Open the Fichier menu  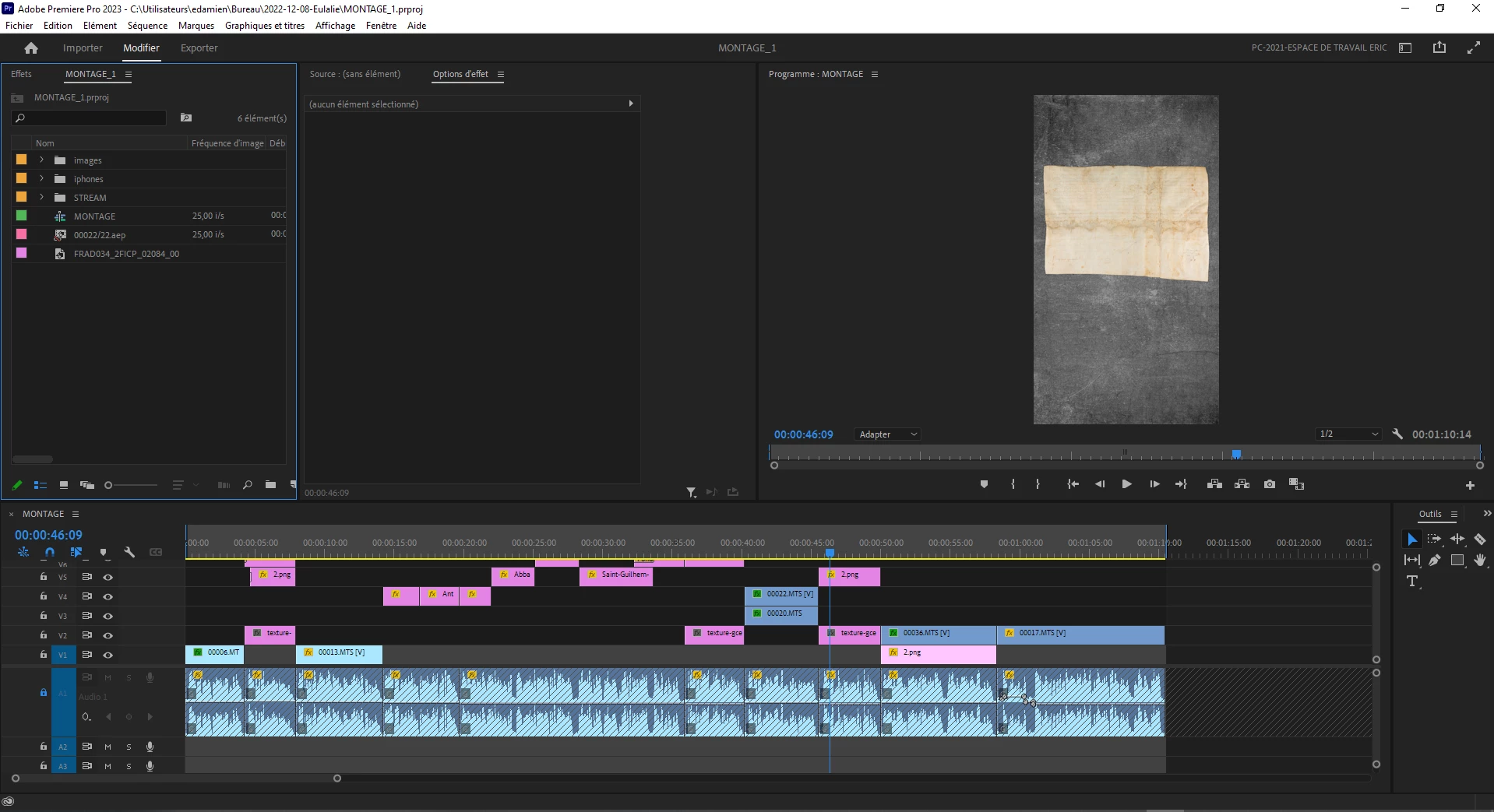(19, 26)
